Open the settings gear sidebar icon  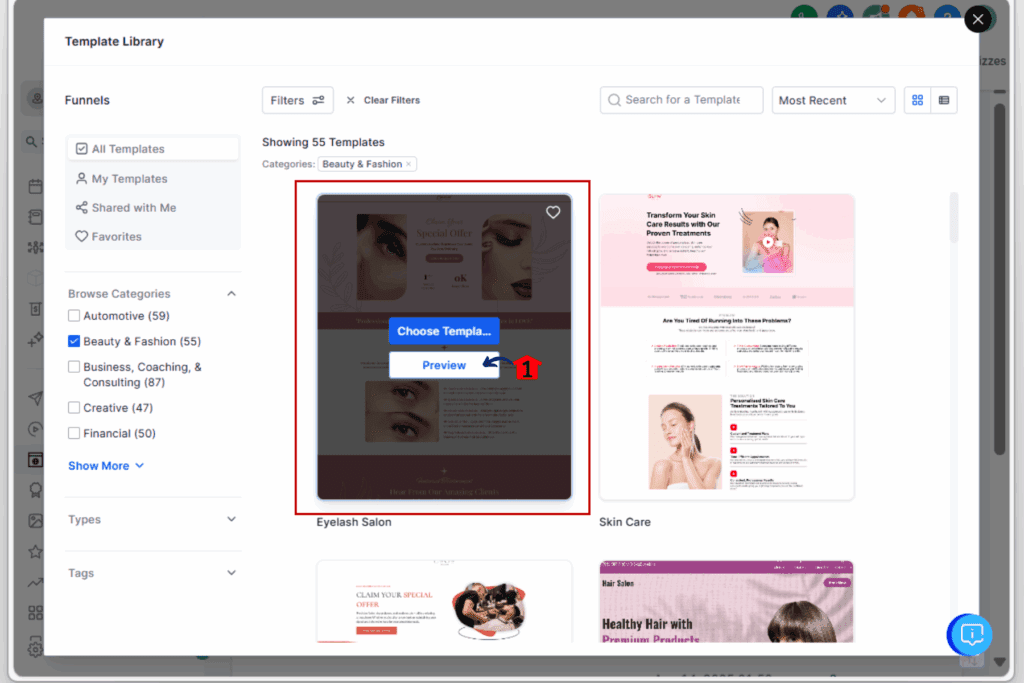click(35, 647)
